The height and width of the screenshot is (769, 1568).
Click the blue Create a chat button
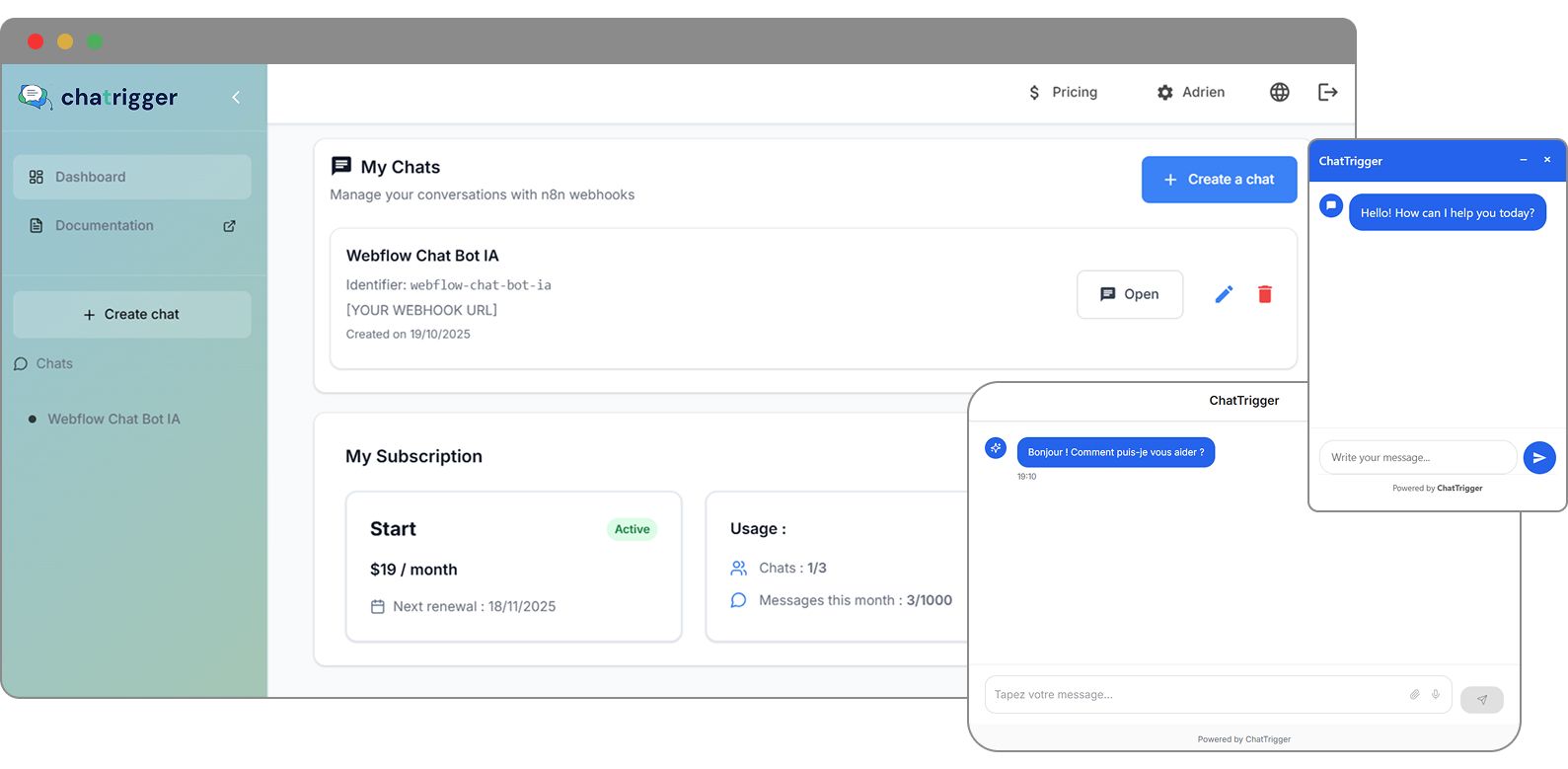pyautogui.click(x=1219, y=180)
